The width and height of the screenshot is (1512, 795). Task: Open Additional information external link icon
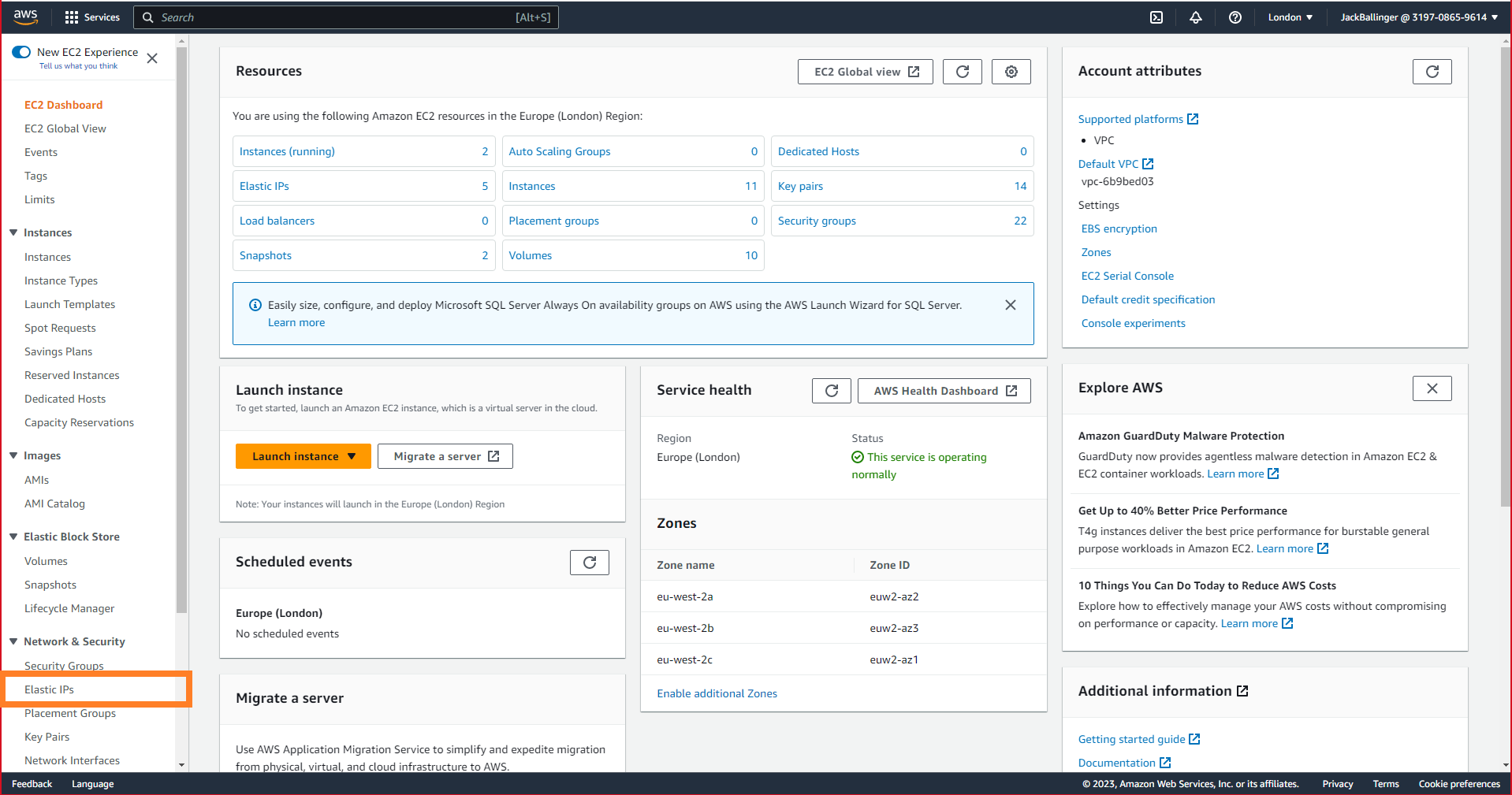(x=1242, y=691)
